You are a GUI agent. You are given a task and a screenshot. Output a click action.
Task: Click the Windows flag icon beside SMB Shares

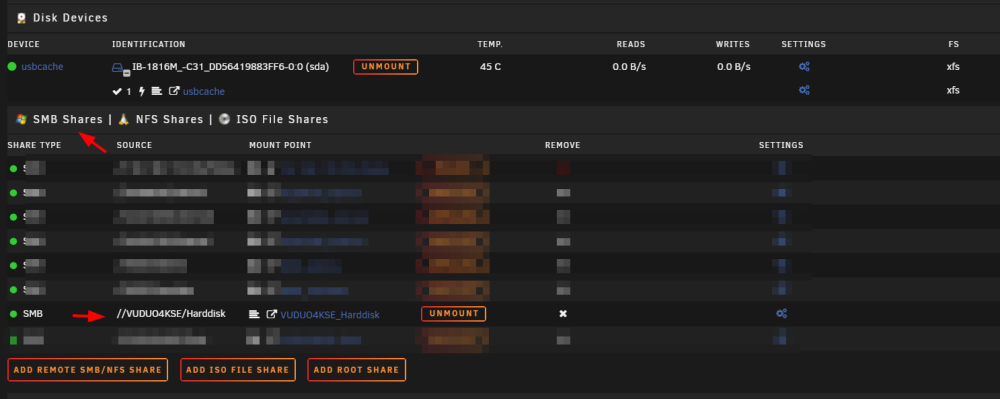pyautogui.click(x=22, y=119)
